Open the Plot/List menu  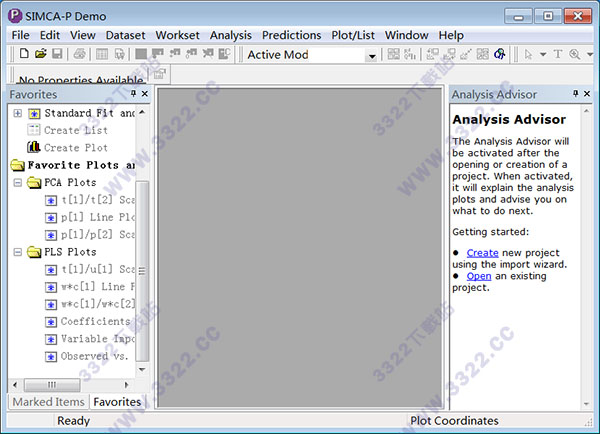click(x=353, y=35)
